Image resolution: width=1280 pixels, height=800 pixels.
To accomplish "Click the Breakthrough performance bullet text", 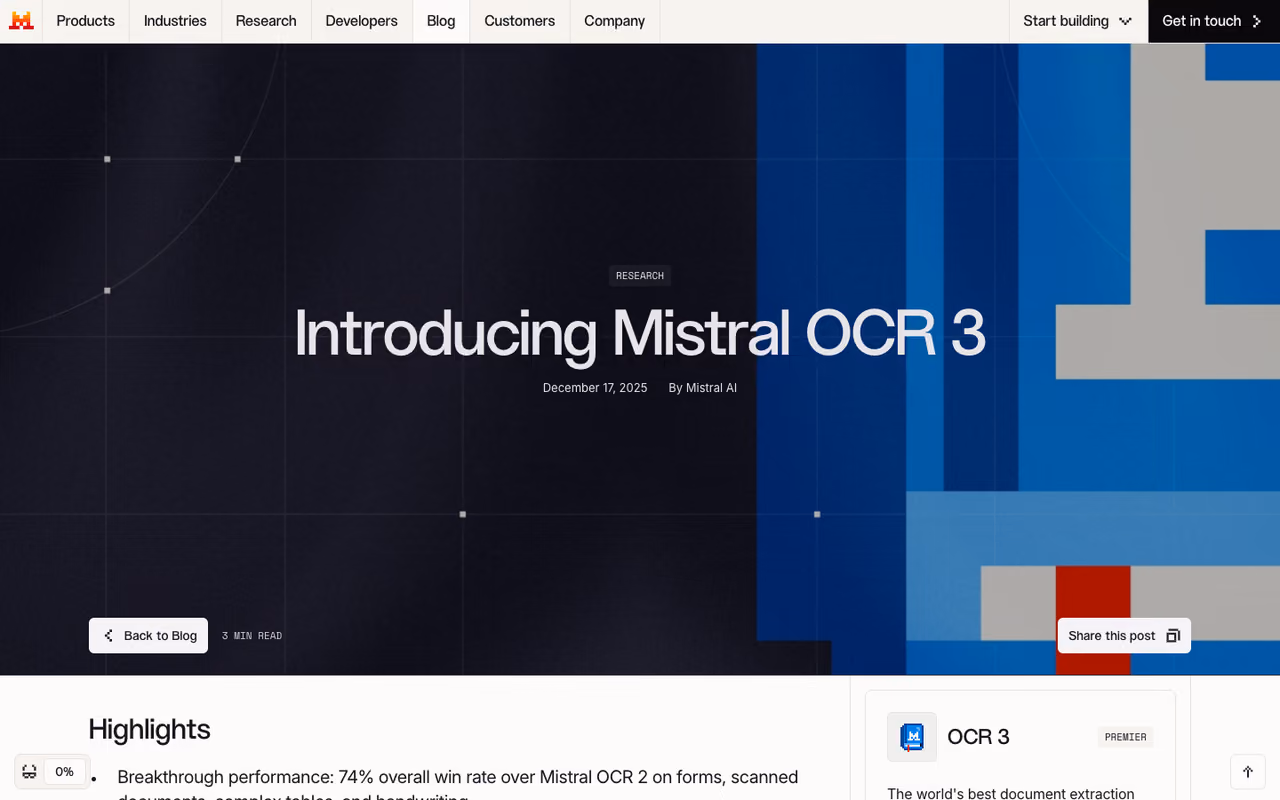I will tap(458, 788).
